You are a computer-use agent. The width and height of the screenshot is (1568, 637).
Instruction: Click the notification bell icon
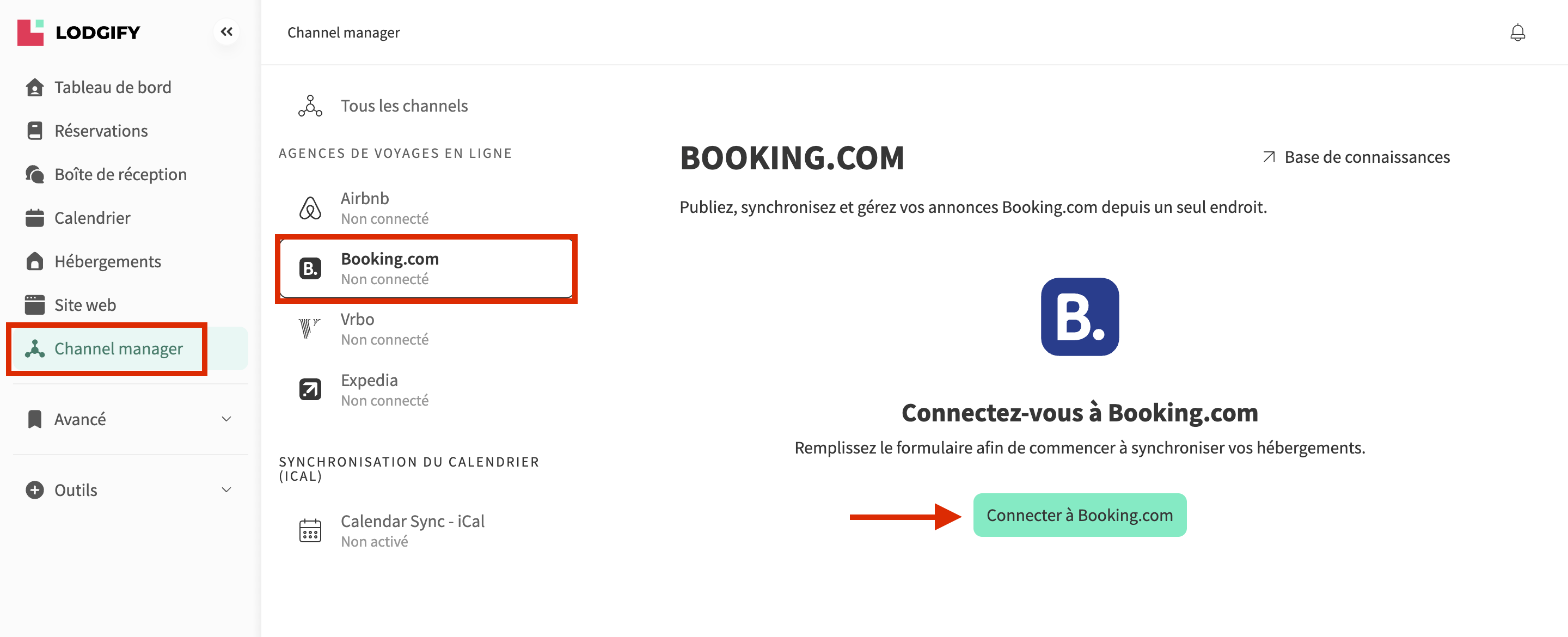click(x=1517, y=32)
